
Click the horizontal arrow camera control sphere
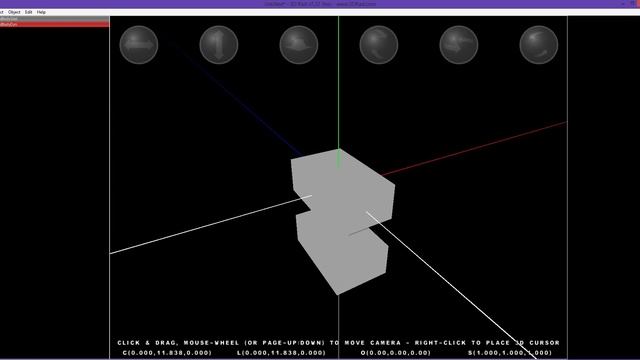pos(139,45)
